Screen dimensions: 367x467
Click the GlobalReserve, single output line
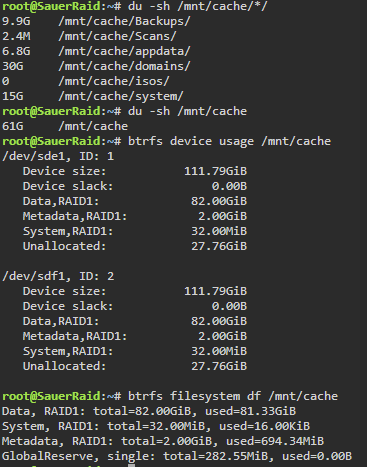coord(177,456)
